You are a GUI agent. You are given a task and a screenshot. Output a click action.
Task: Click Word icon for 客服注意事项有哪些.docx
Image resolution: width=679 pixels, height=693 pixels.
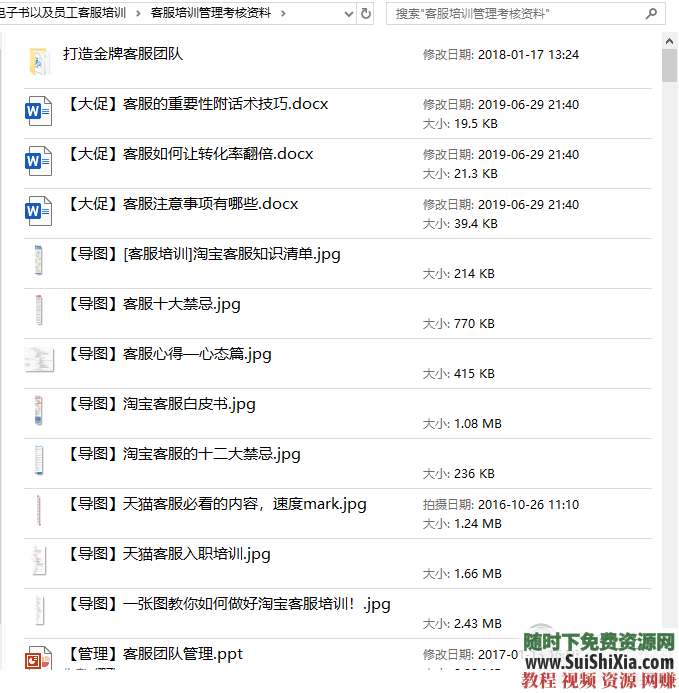(x=38, y=211)
